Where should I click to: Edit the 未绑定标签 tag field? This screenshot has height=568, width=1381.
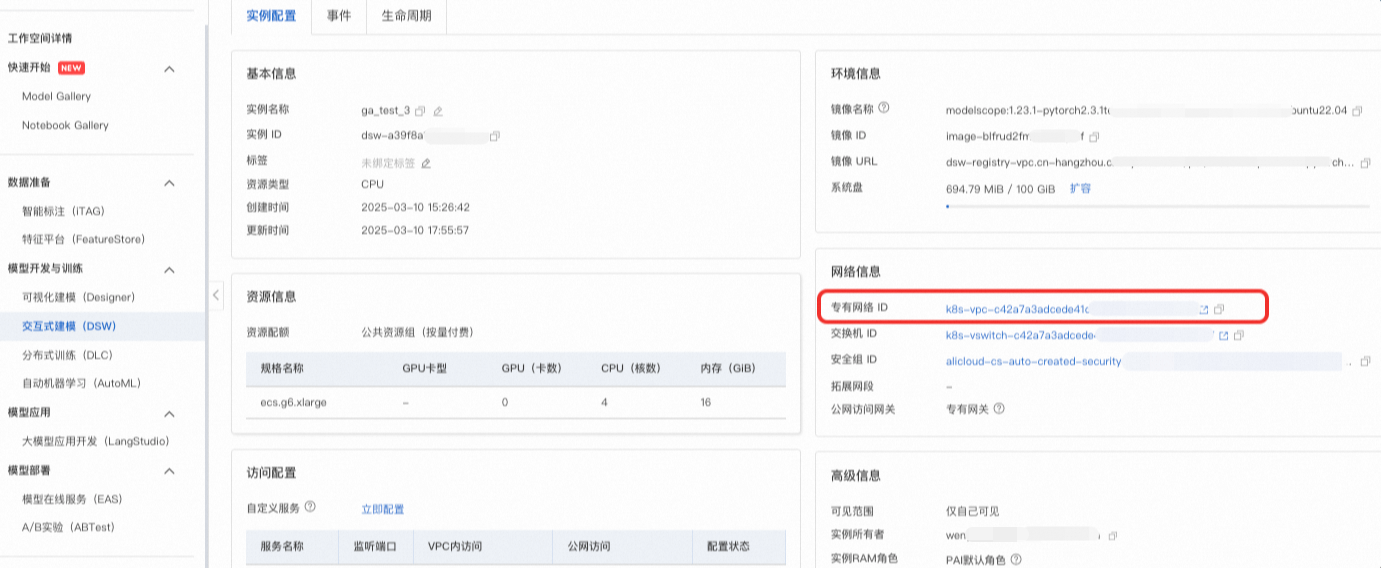tap(426, 163)
